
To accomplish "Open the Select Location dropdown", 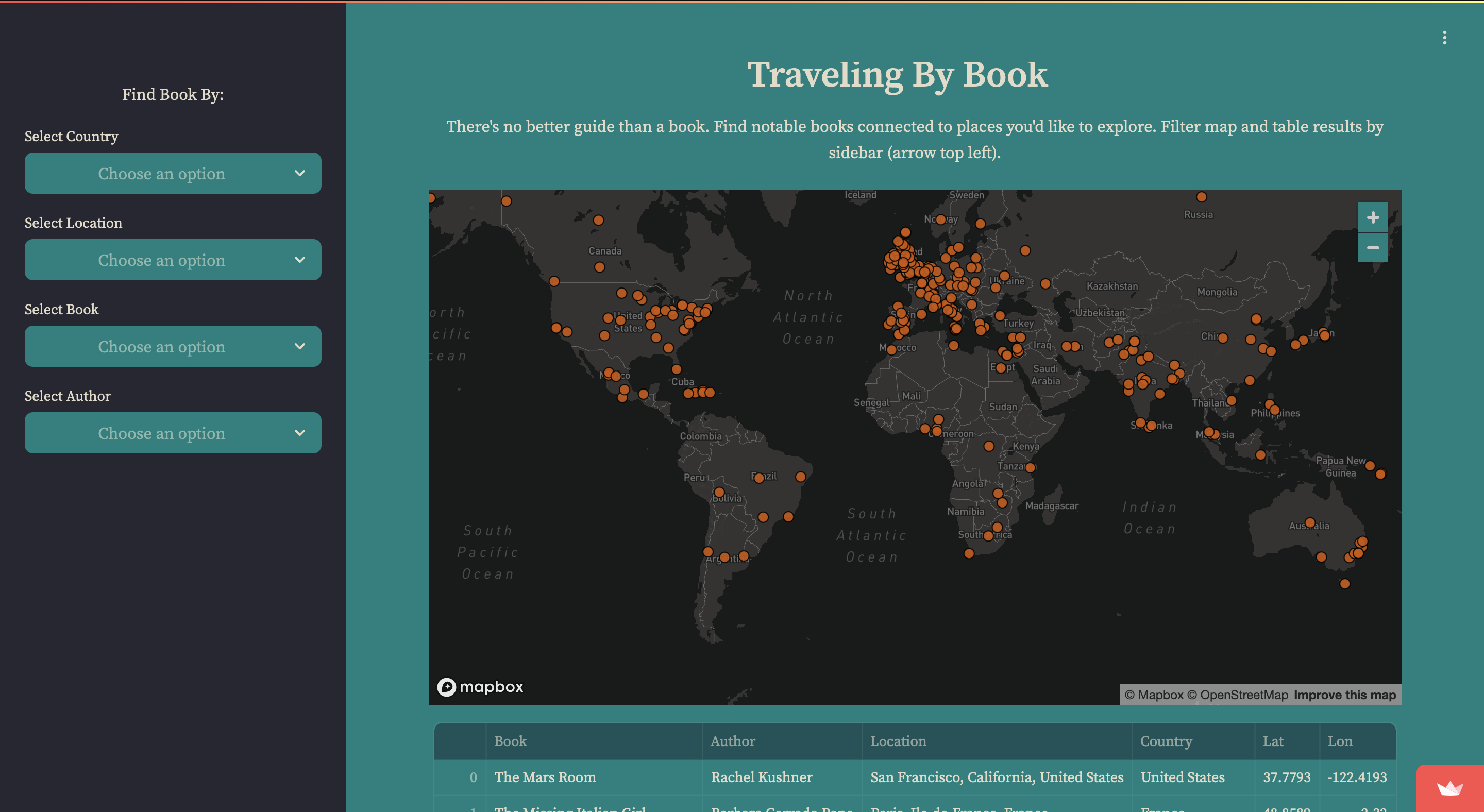I will pyautogui.click(x=173, y=260).
